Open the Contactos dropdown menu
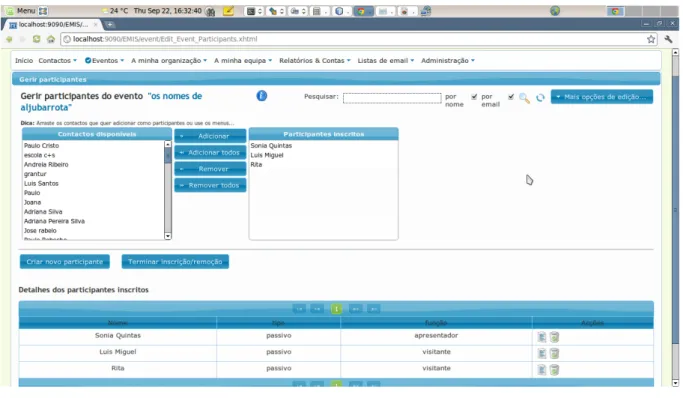Image resolution: width=683 pixels, height=398 pixels. 57,61
